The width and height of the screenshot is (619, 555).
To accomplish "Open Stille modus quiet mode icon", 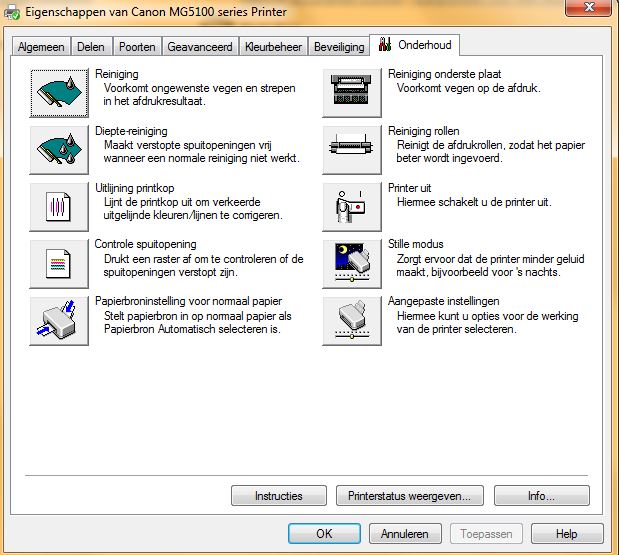I will point(352,264).
